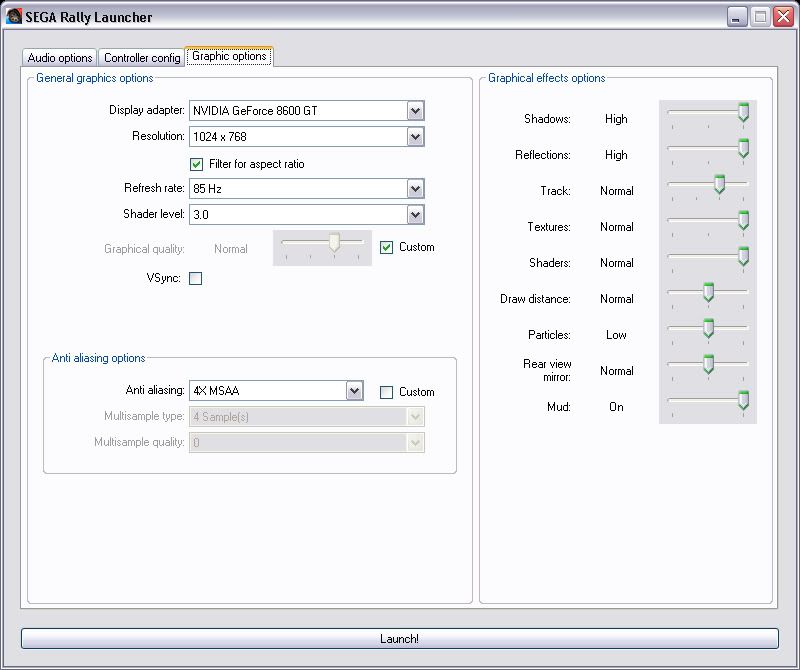The height and width of the screenshot is (670, 800).
Task: Minimize the SEGA Rally Launcher window
Action: [736, 17]
